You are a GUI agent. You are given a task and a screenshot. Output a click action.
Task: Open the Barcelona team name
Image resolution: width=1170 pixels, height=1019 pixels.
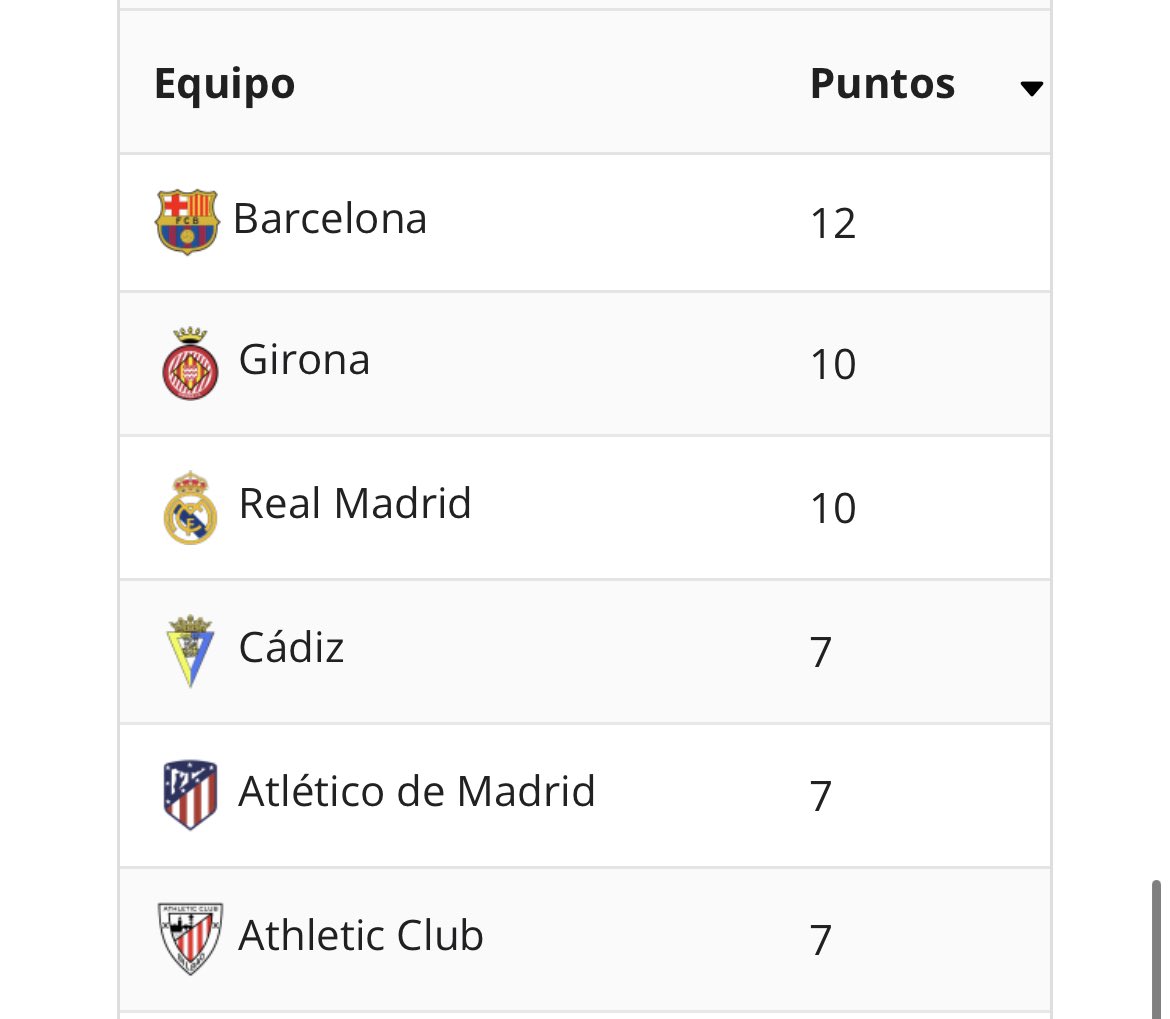tap(330, 219)
